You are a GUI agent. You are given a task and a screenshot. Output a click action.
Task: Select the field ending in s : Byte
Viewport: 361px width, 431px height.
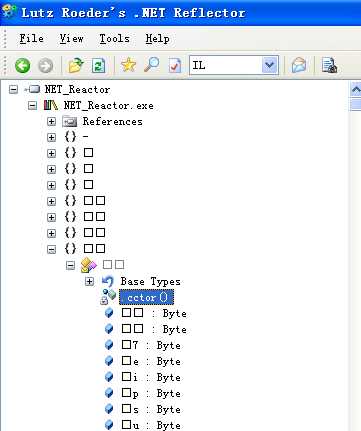(151, 409)
